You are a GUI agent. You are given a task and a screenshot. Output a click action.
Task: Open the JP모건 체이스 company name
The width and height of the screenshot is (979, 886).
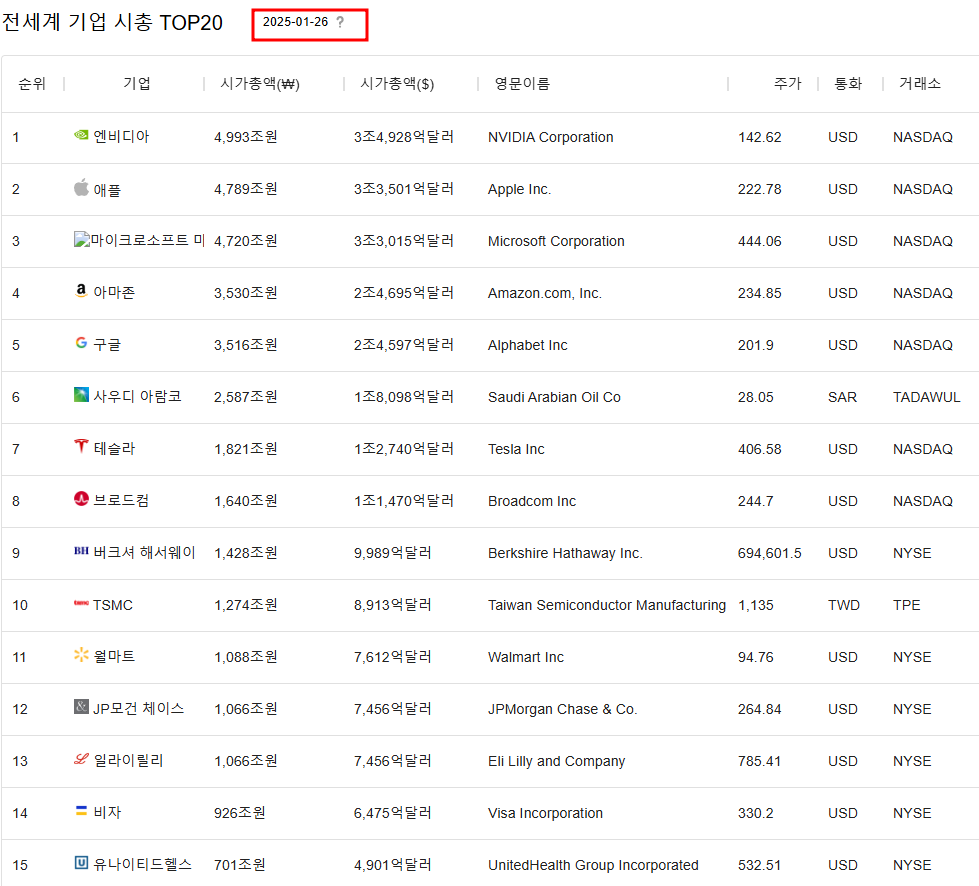(x=139, y=709)
